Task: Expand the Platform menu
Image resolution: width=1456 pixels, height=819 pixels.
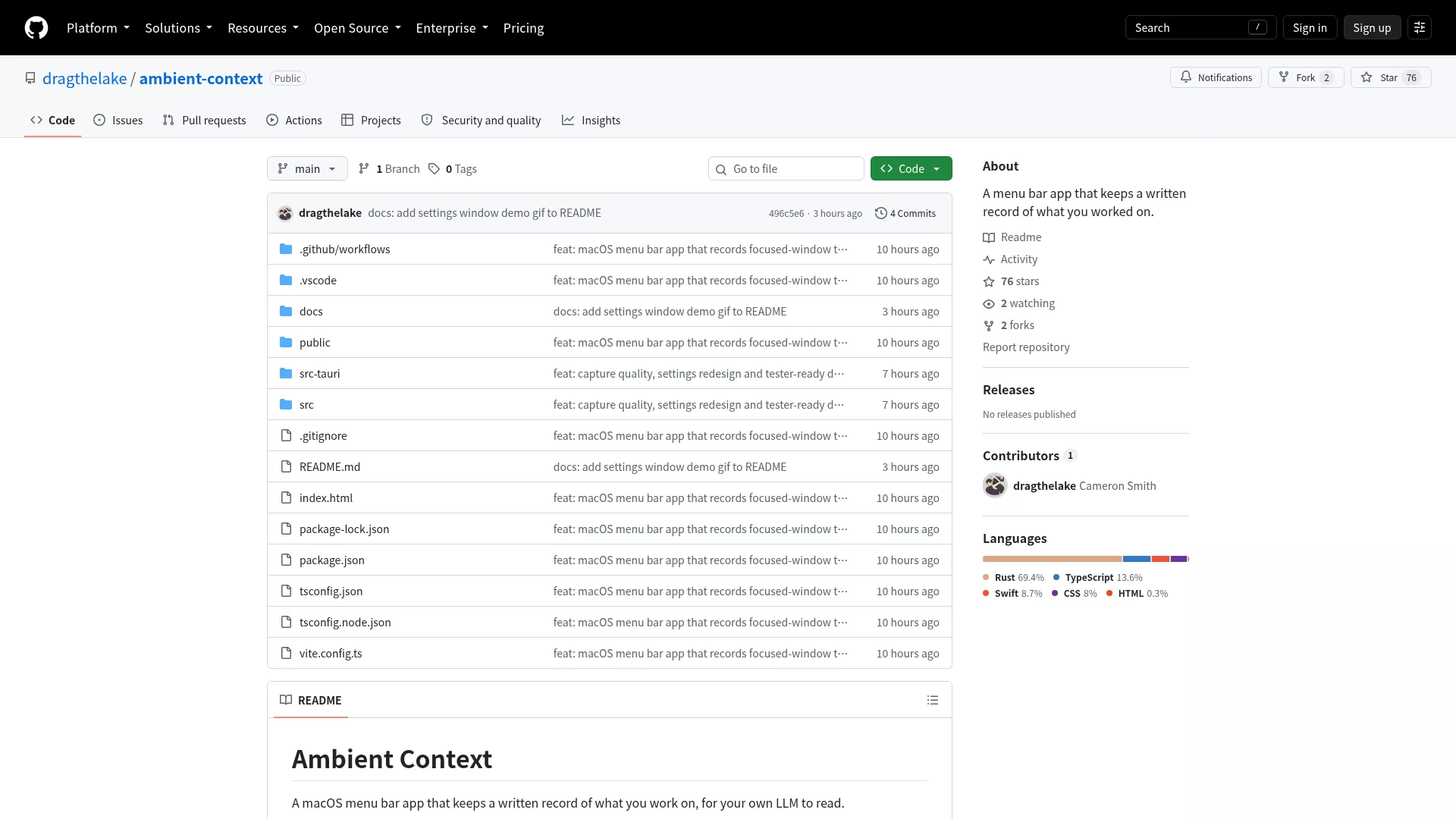Action: (x=98, y=28)
